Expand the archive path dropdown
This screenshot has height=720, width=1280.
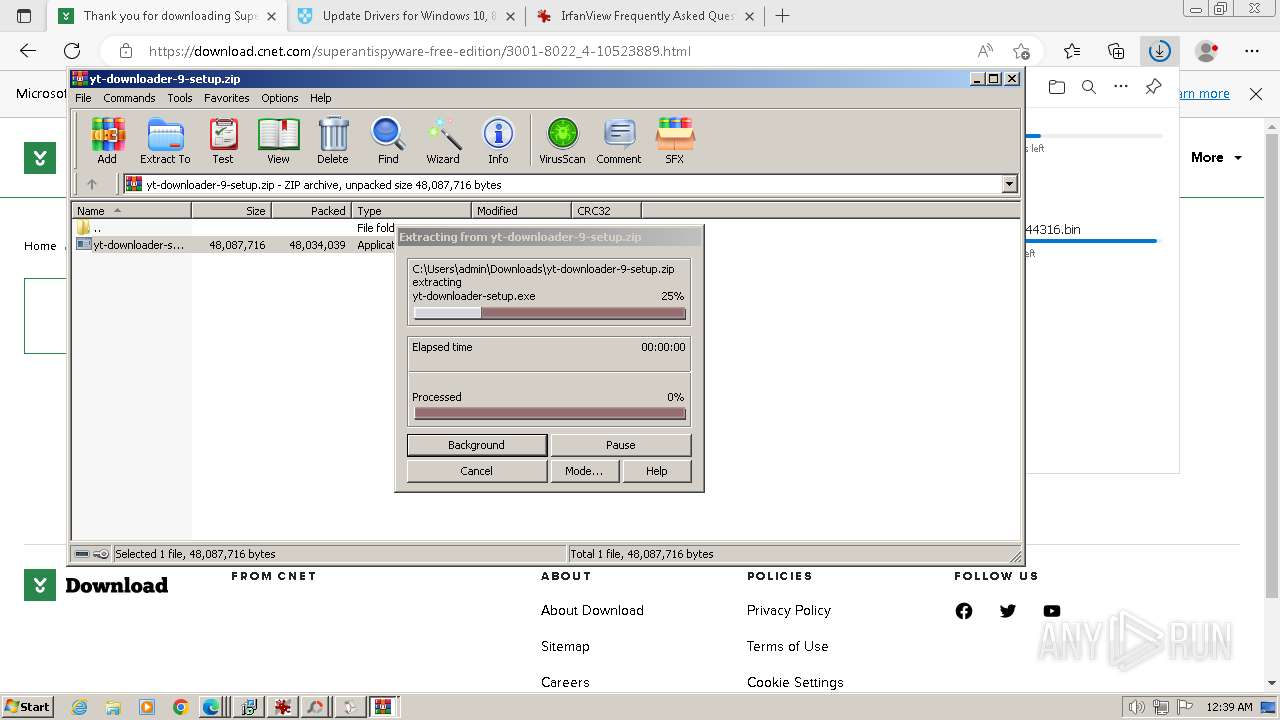point(1009,184)
